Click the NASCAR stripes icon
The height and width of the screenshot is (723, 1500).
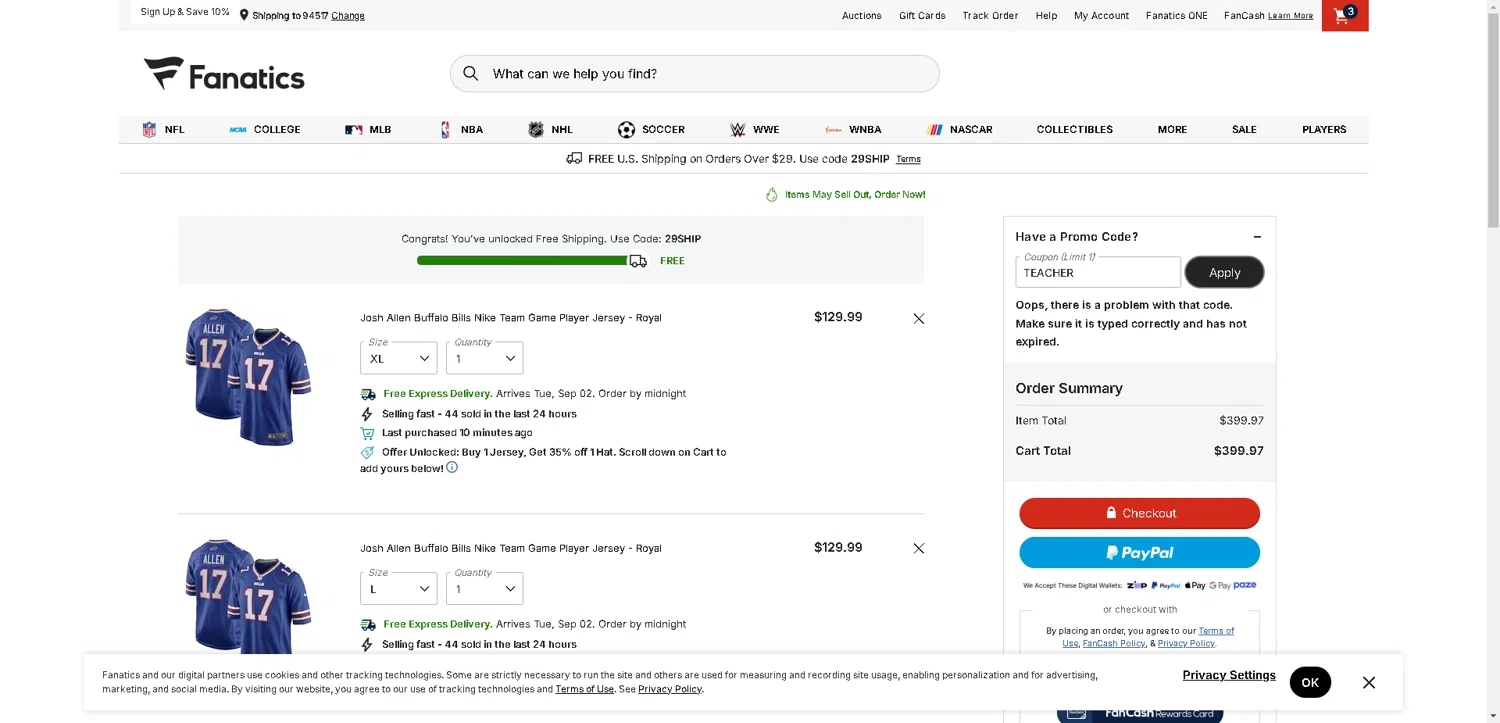tap(935, 129)
